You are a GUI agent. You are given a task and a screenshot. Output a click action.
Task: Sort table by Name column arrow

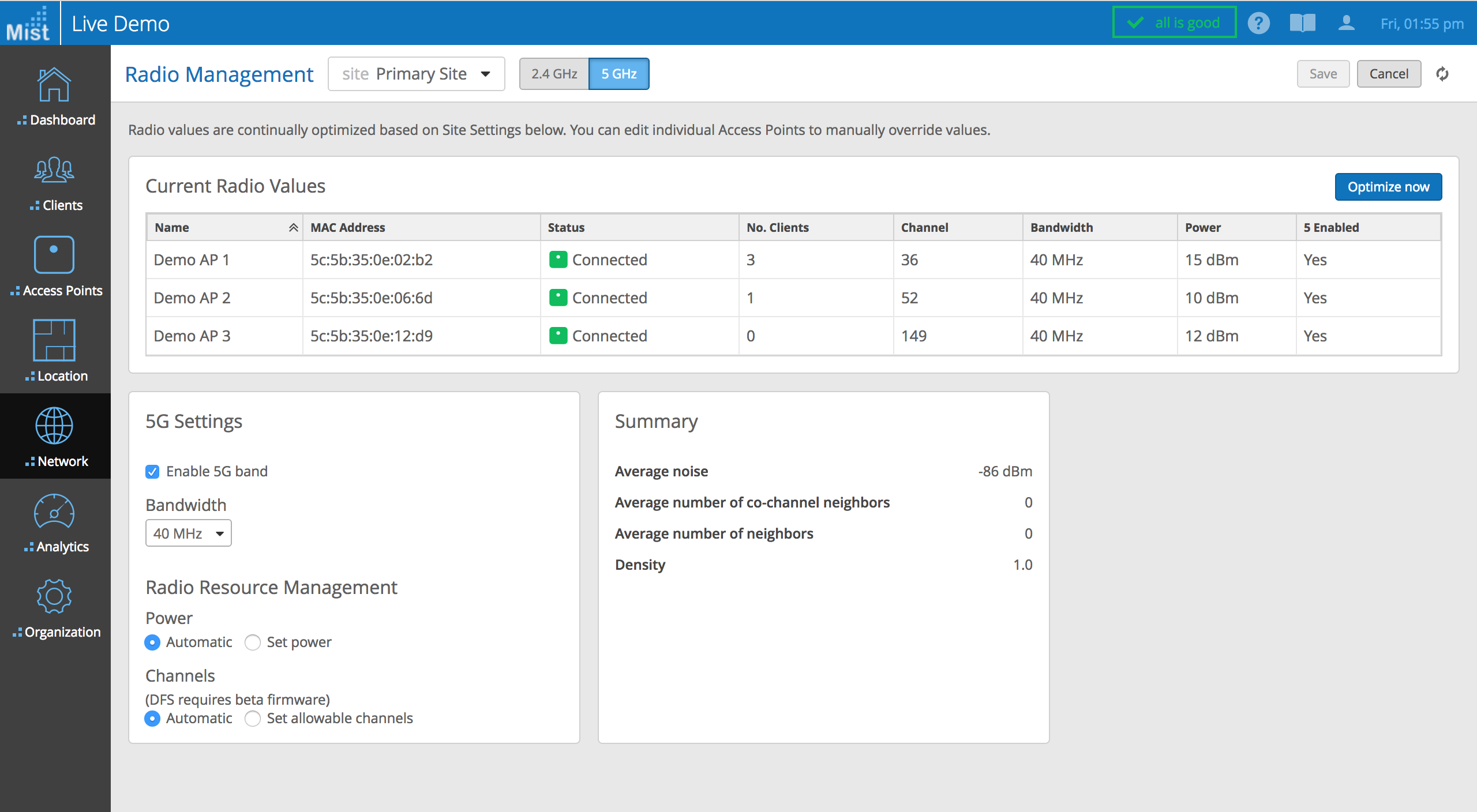click(293, 228)
